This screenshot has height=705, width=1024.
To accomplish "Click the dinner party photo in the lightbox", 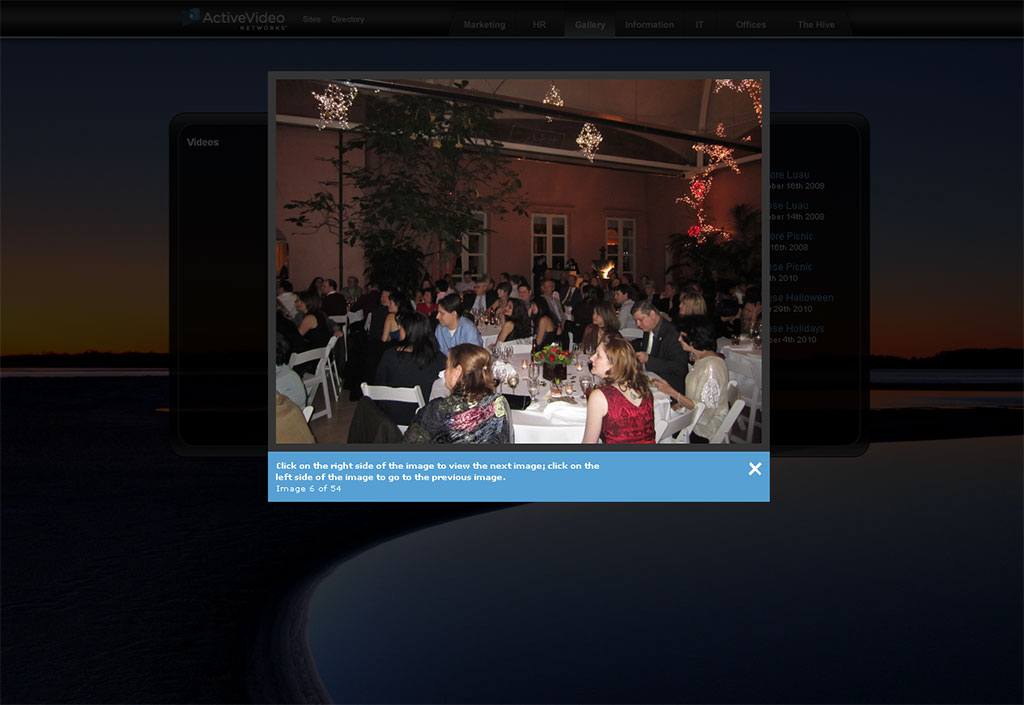I will tap(519, 261).
